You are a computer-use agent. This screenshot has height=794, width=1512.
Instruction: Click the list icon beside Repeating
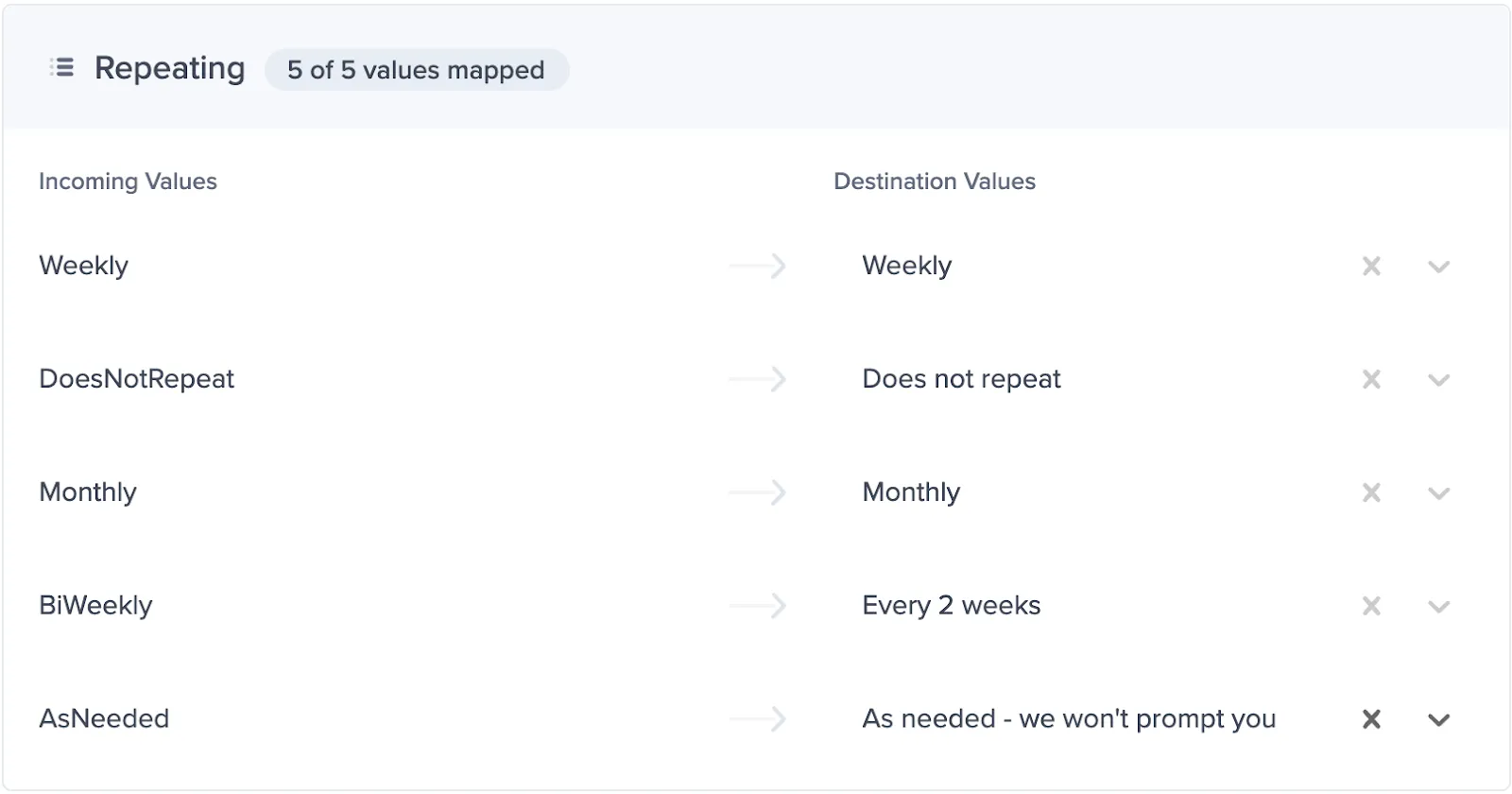tap(62, 68)
